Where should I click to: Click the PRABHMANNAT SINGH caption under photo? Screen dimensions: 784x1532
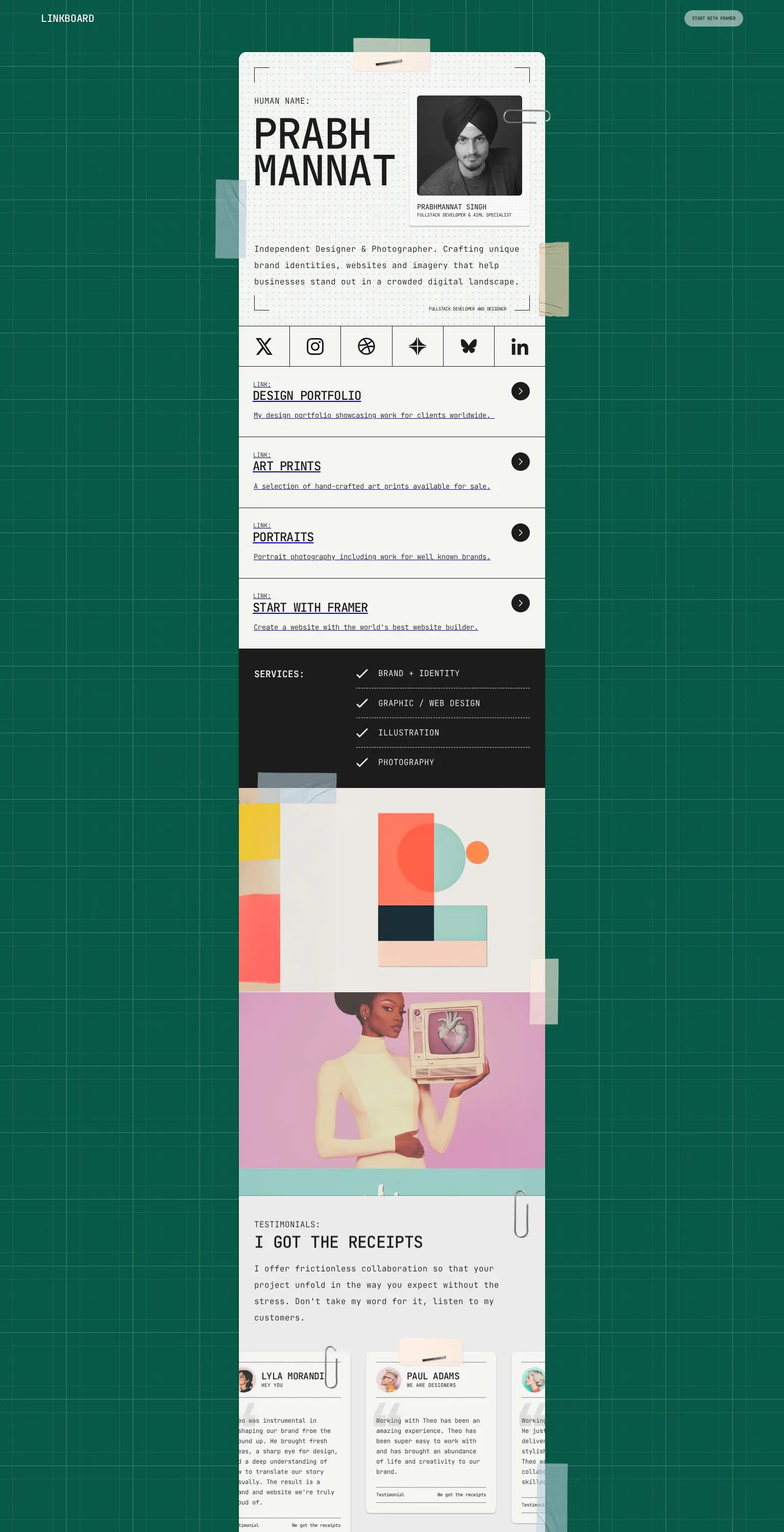[451, 207]
